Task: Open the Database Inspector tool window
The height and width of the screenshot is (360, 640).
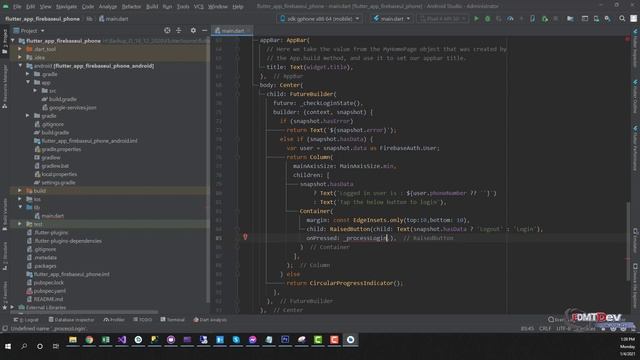Action: [x=71, y=320]
